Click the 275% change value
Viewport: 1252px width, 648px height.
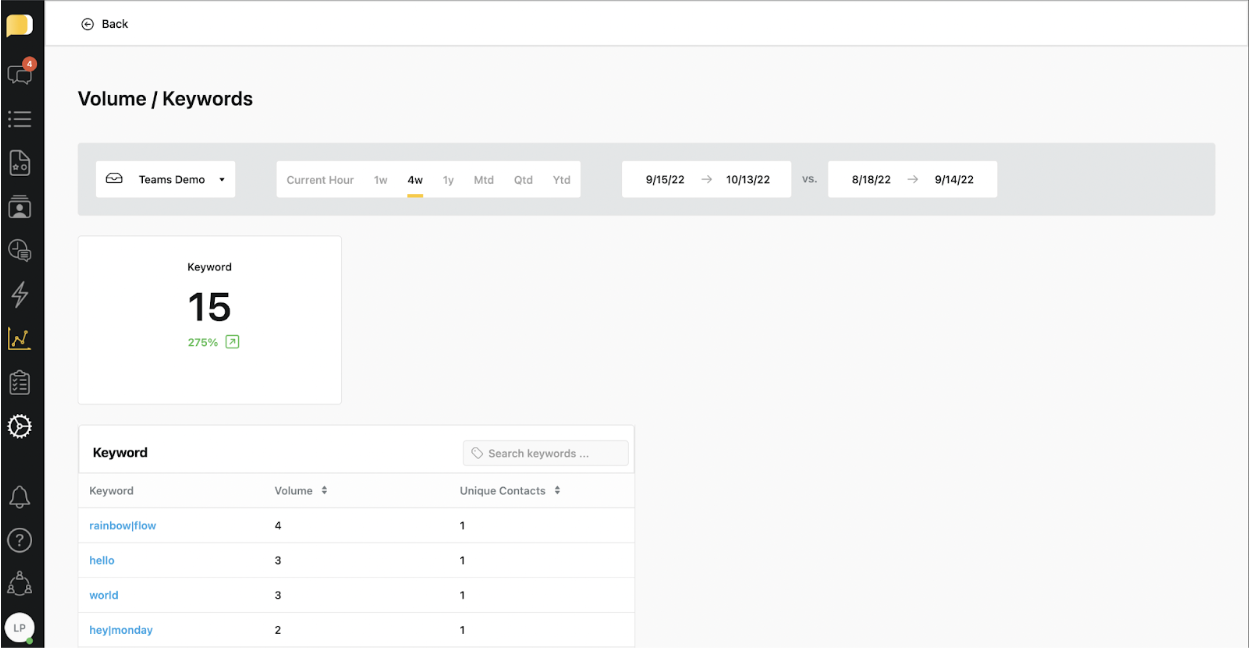pos(203,342)
